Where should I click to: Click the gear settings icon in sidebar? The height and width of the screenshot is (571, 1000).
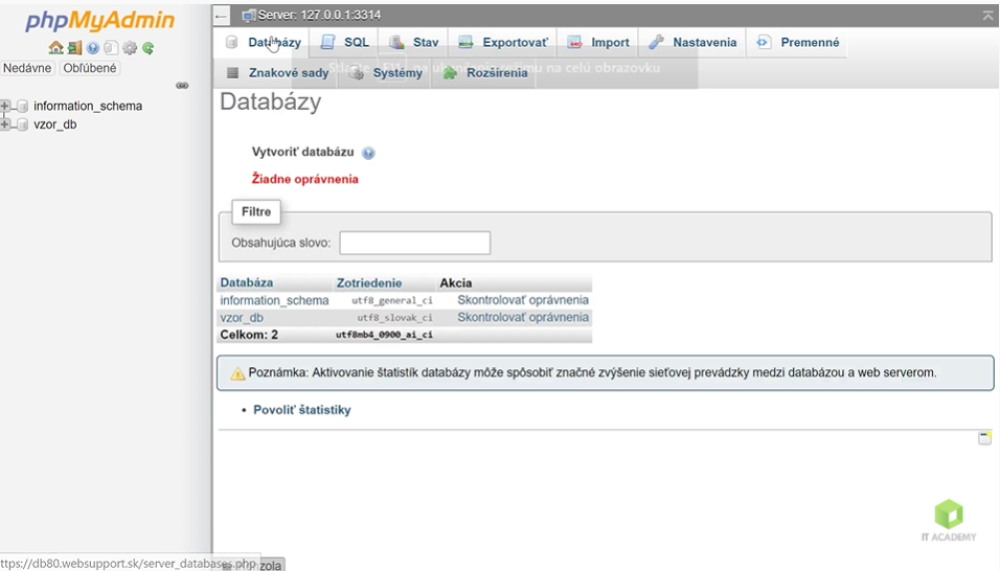pos(129,48)
